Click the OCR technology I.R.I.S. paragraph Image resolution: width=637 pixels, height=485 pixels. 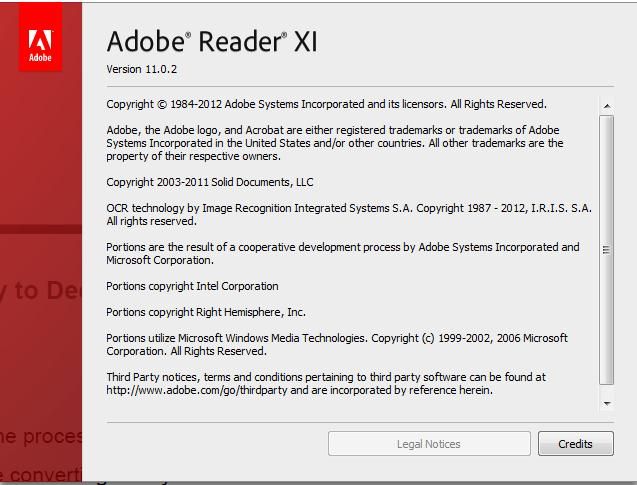349,214
